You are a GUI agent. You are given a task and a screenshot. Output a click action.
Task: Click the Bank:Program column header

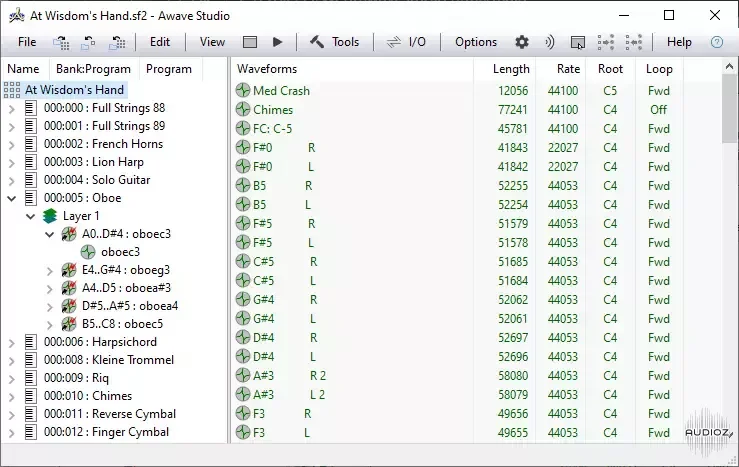click(x=93, y=69)
